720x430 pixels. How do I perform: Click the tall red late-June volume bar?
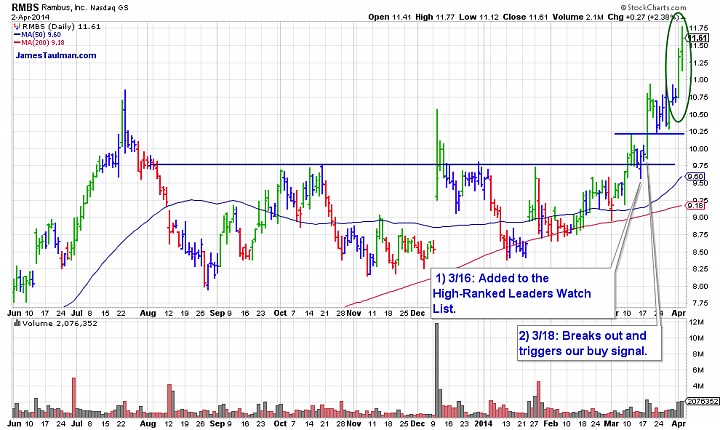74,397
